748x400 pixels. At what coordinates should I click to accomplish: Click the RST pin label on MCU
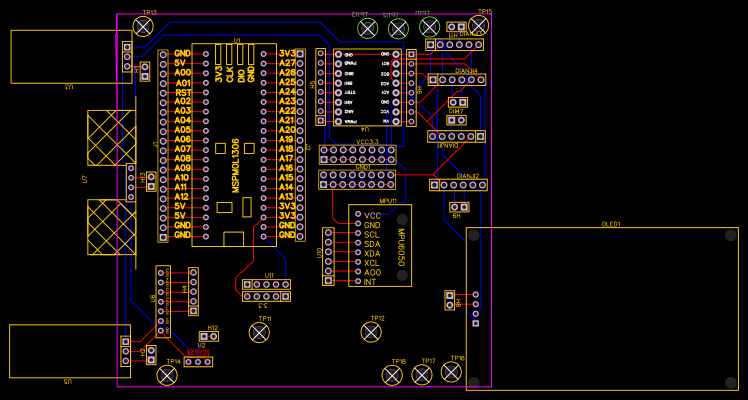[183, 92]
